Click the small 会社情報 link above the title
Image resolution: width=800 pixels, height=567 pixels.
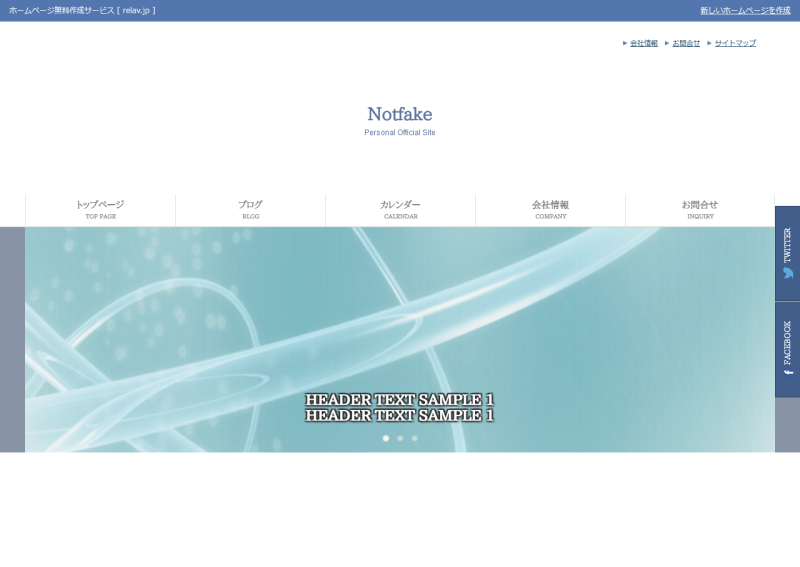tap(644, 43)
